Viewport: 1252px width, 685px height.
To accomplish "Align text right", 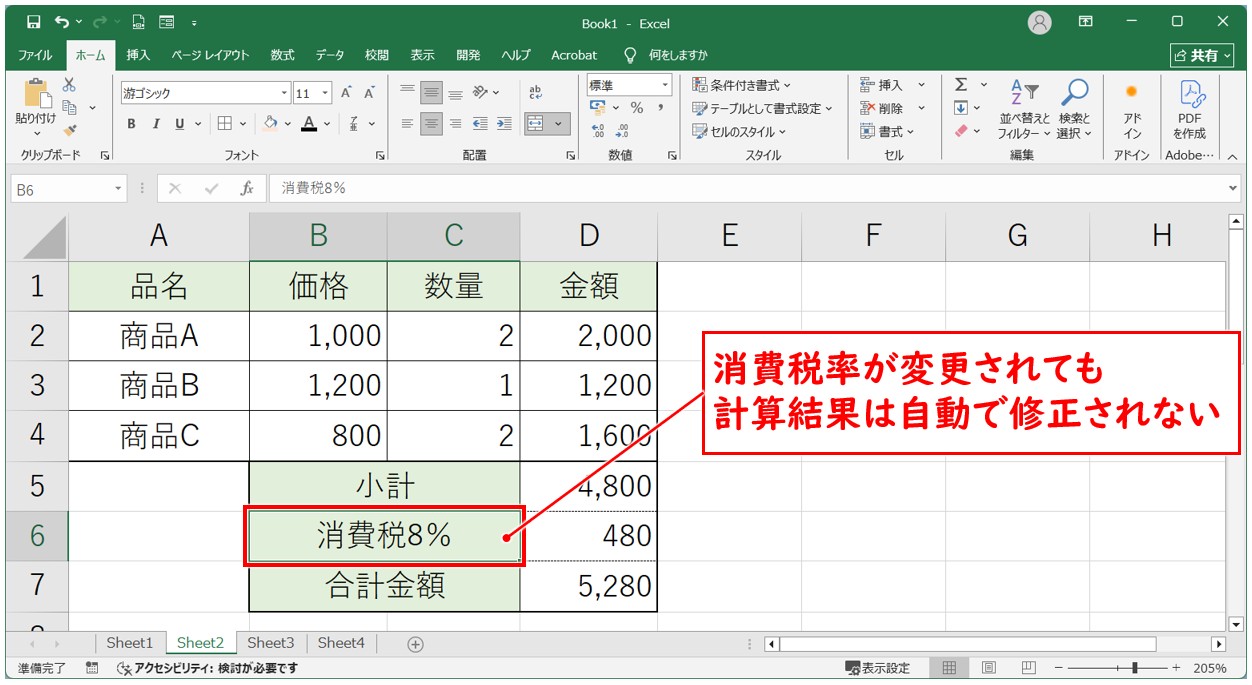I will [x=455, y=124].
